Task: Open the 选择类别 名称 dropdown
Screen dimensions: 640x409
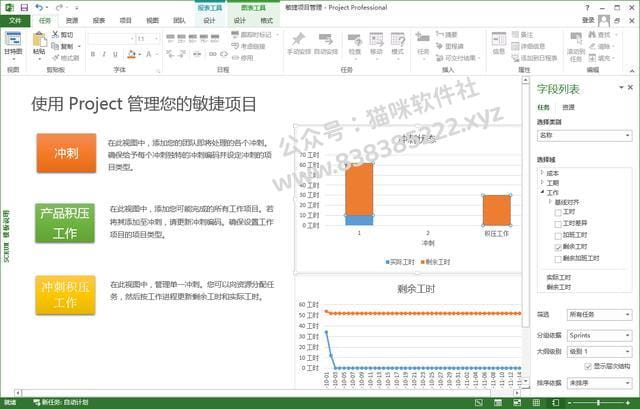Action: [x=584, y=136]
